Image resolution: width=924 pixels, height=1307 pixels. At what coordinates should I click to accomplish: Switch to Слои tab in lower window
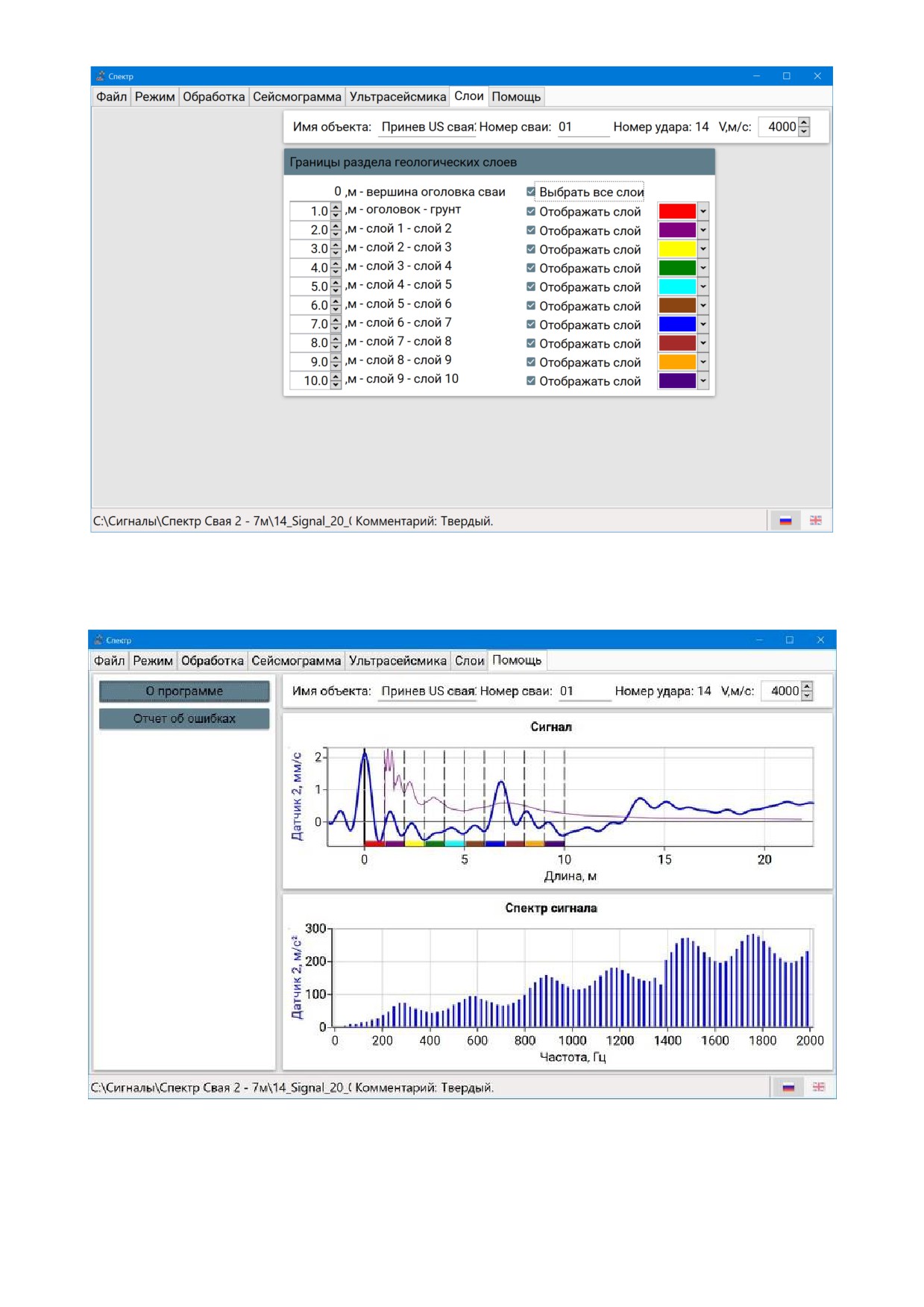click(x=469, y=661)
